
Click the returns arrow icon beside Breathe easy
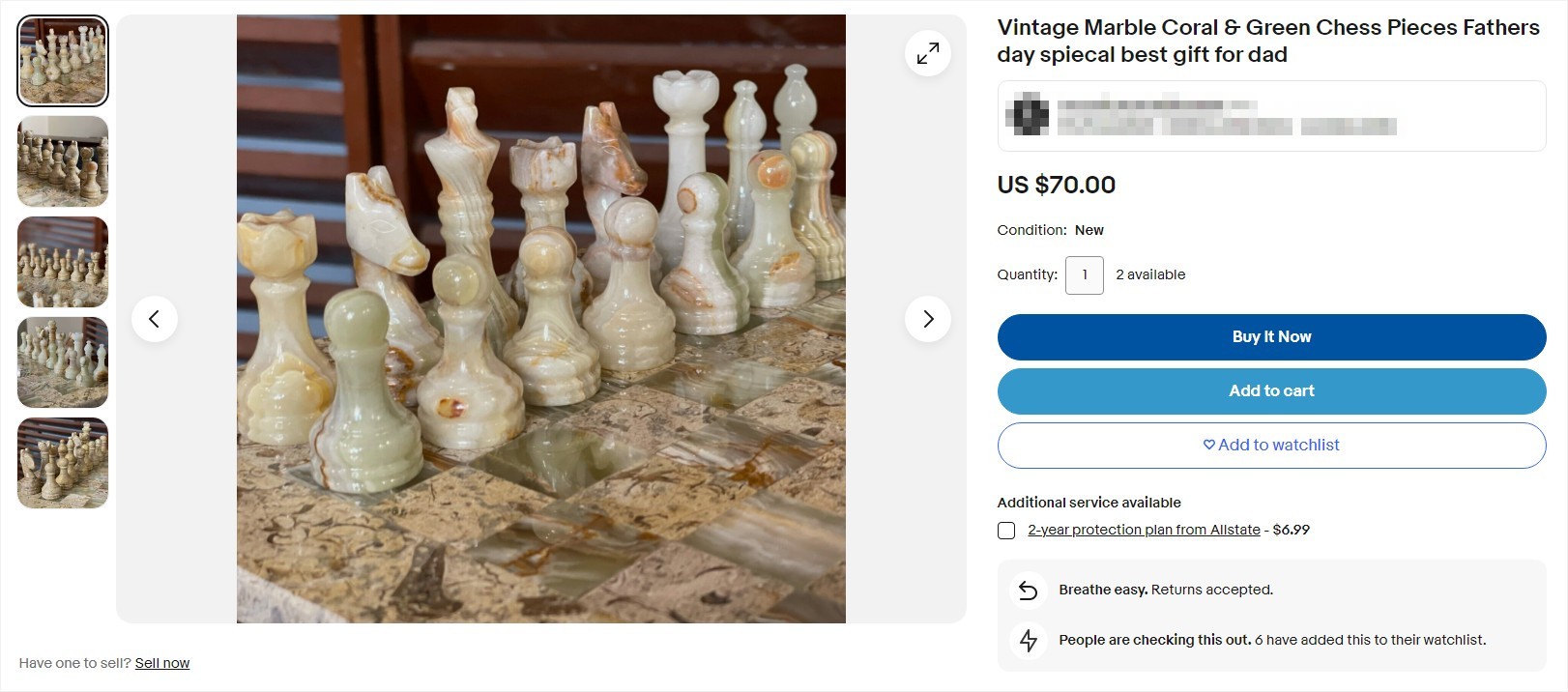1029,589
